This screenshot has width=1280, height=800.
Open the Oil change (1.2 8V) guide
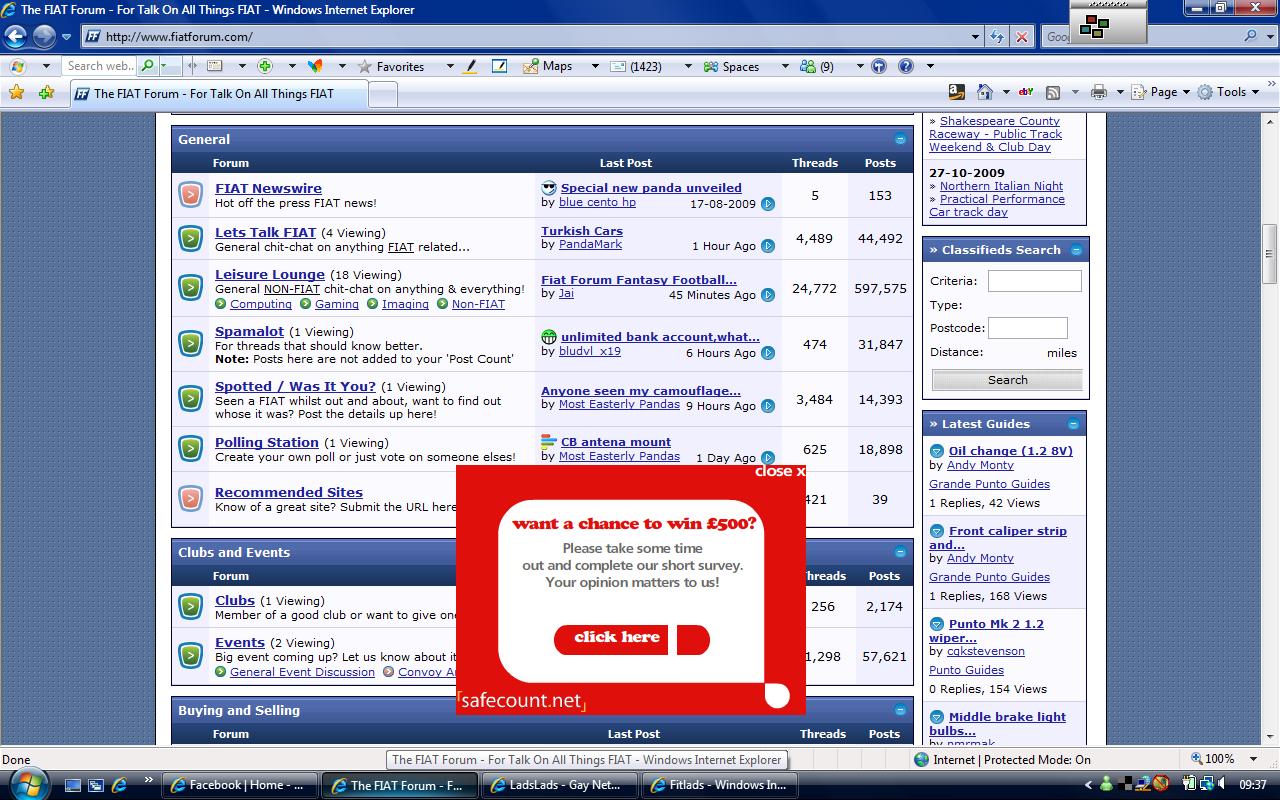pyautogui.click(x=1010, y=451)
